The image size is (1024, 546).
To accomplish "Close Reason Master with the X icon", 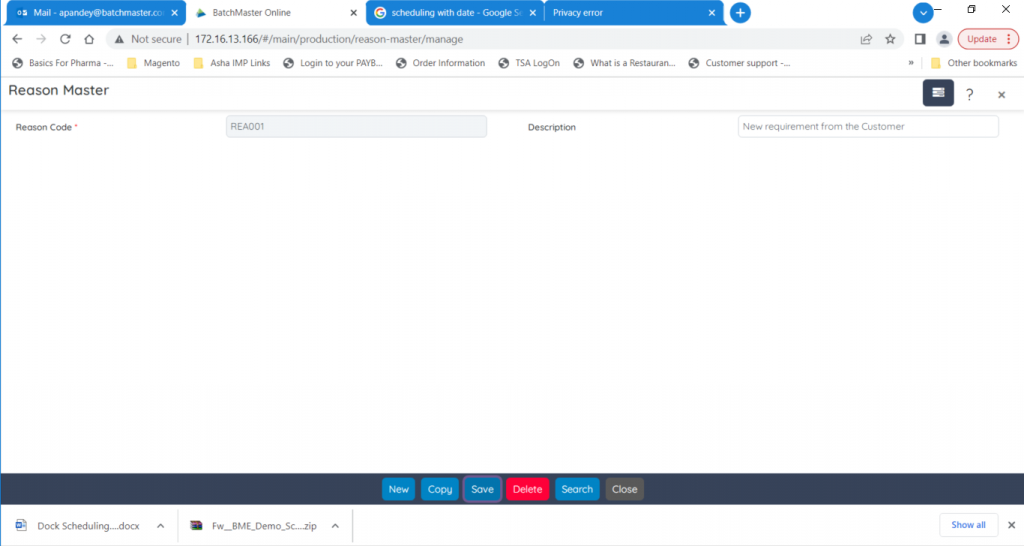I will (x=1001, y=94).
